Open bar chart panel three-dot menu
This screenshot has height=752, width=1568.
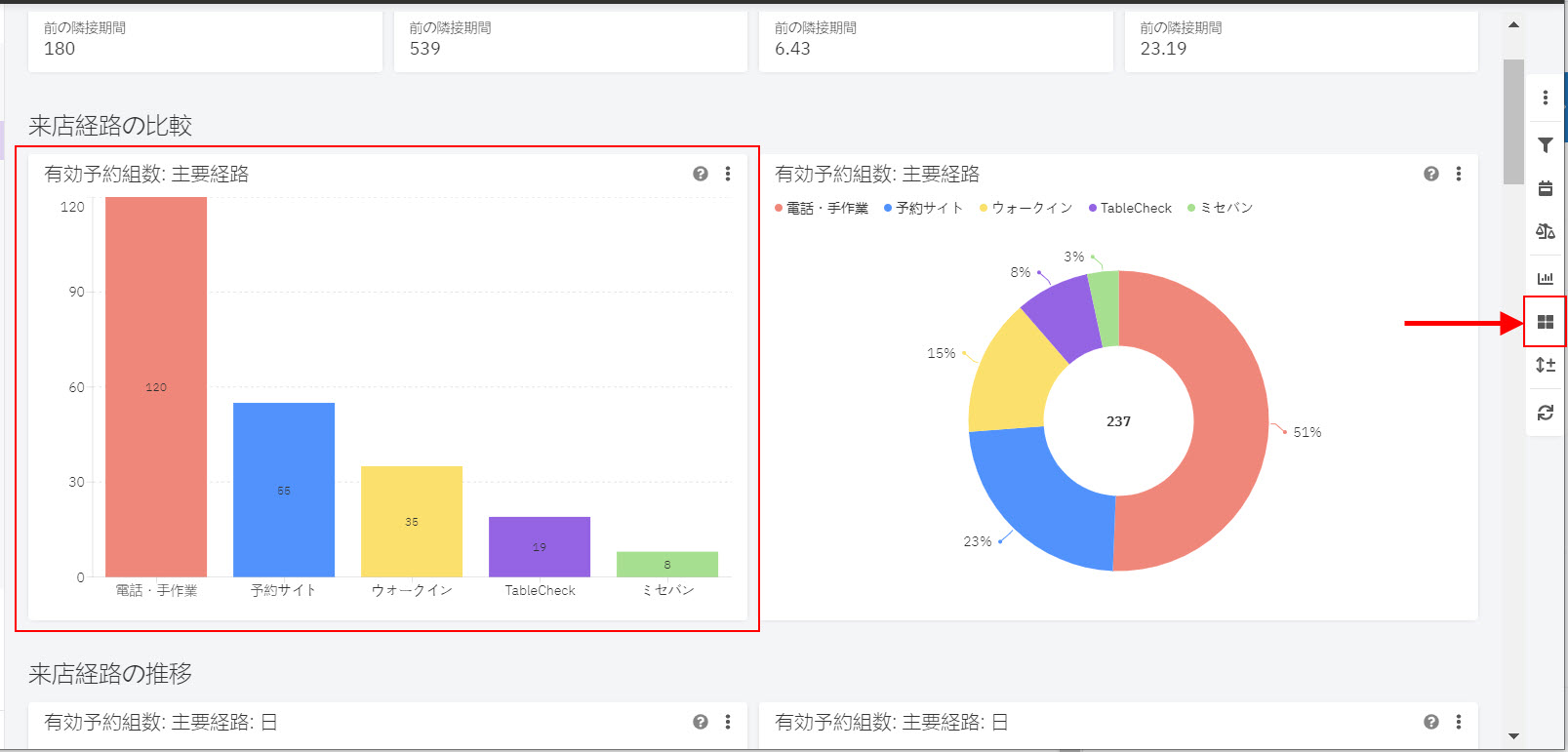click(x=728, y=174)
